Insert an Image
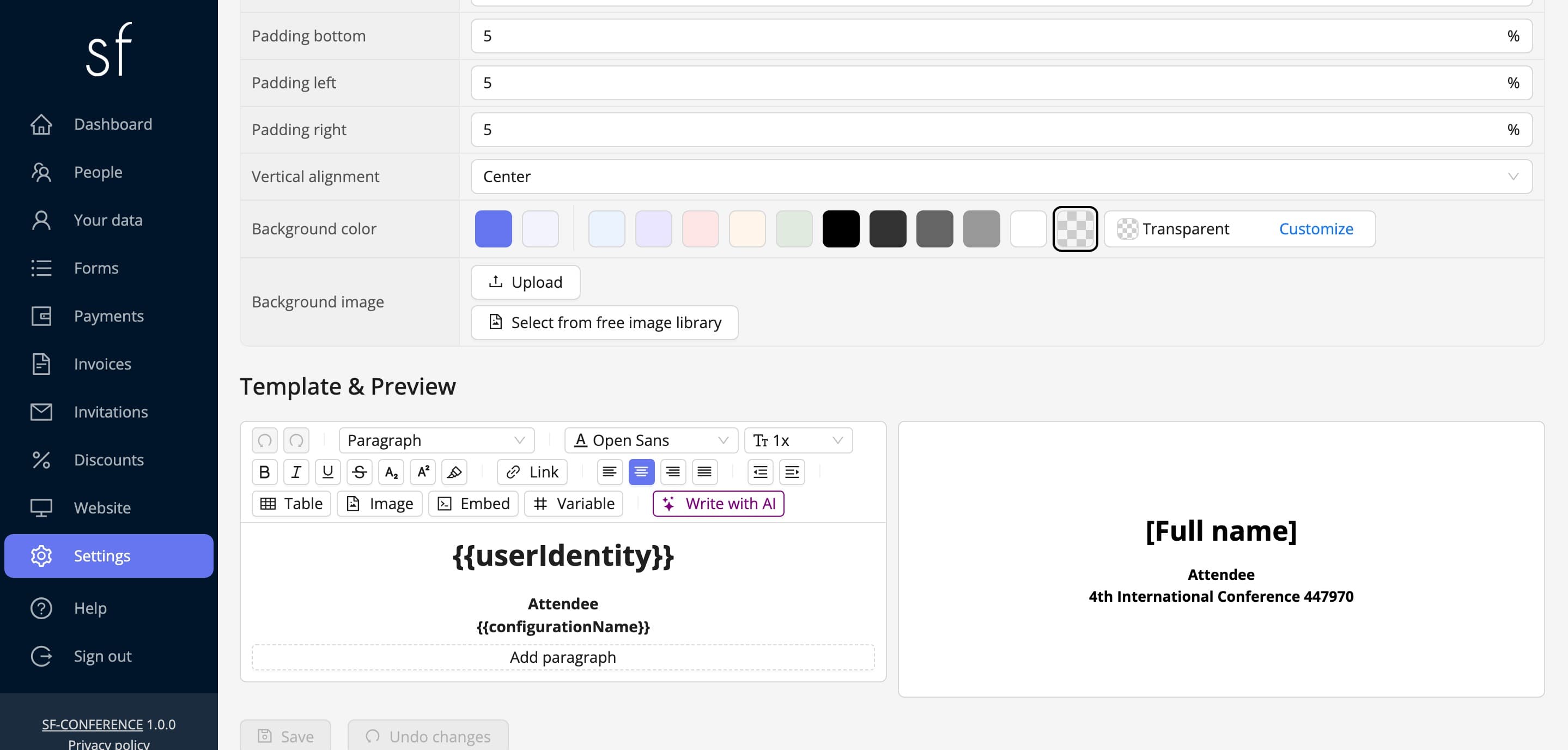Screen dimensions: 1568x750 (x=380, y=504)
